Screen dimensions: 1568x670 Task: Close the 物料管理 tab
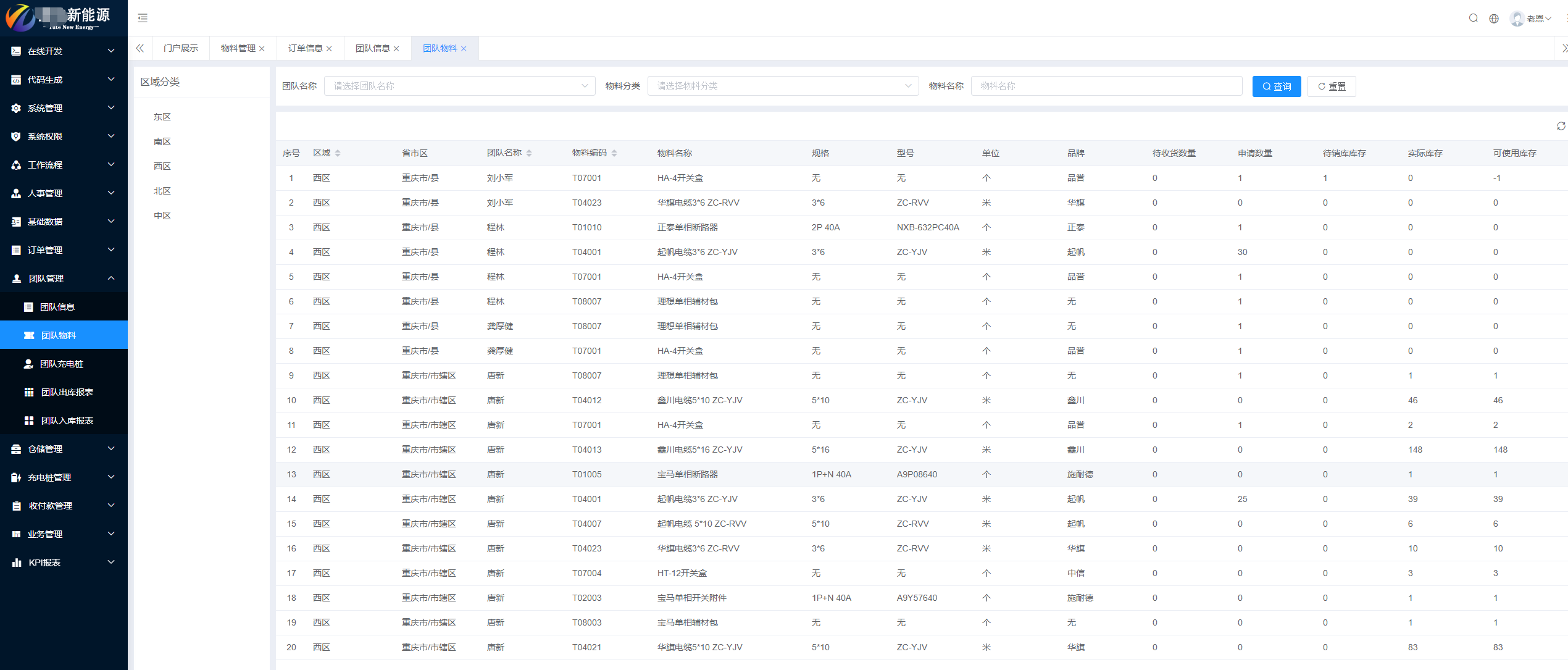click(x=262, y=49)
